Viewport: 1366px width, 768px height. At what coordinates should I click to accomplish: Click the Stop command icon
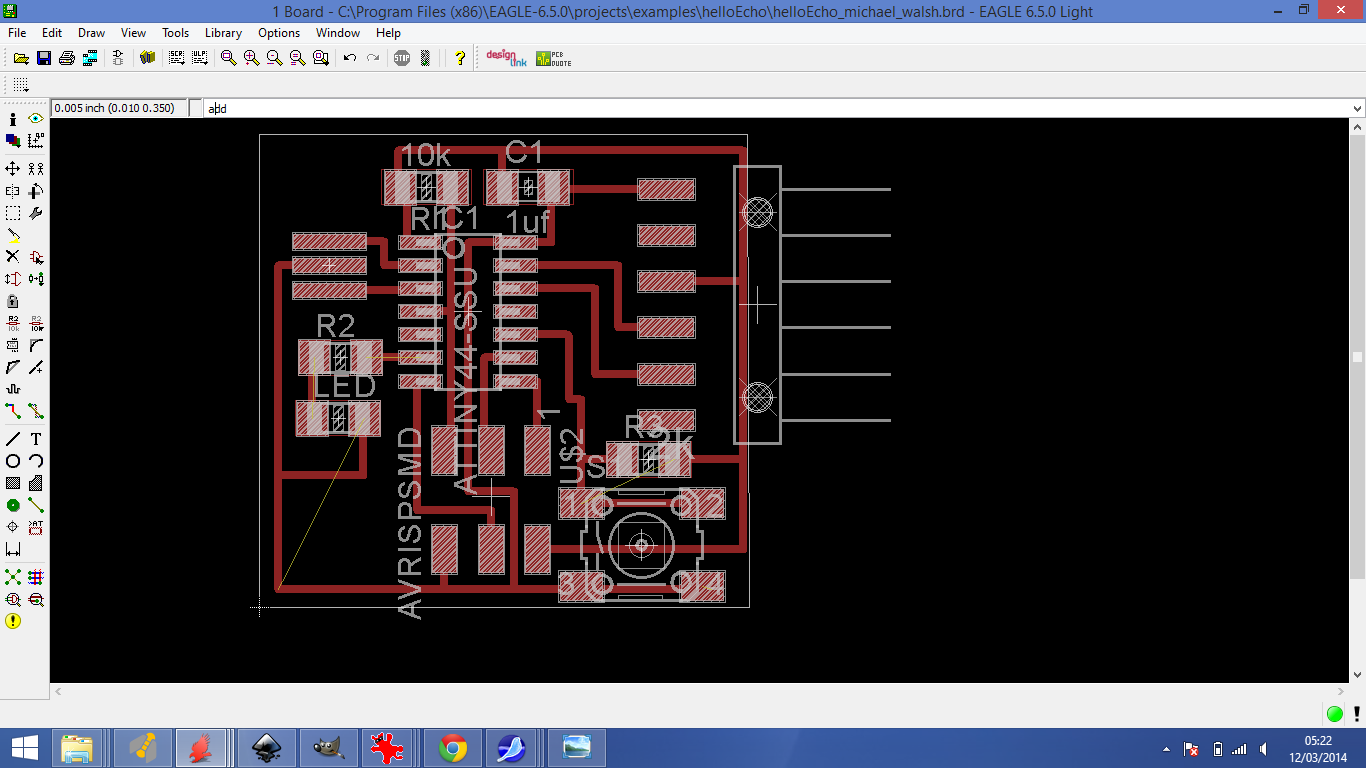pyautogui.click(x=402, y=58)
